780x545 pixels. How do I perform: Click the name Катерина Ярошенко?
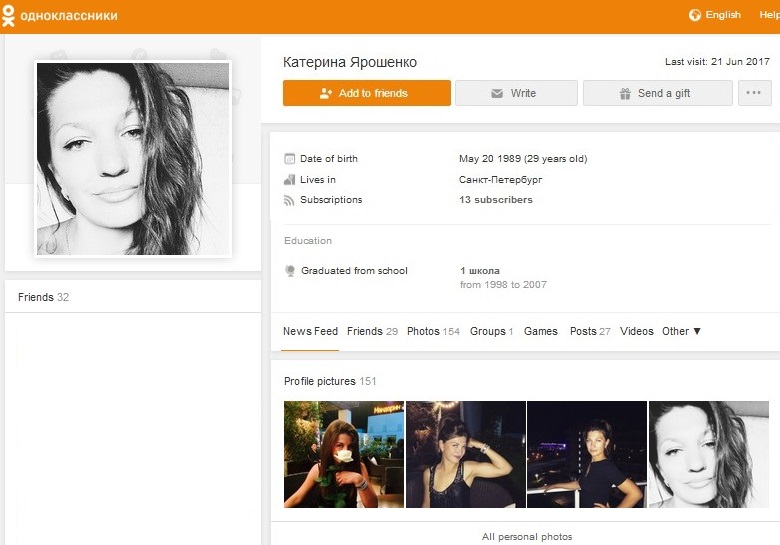350,62
